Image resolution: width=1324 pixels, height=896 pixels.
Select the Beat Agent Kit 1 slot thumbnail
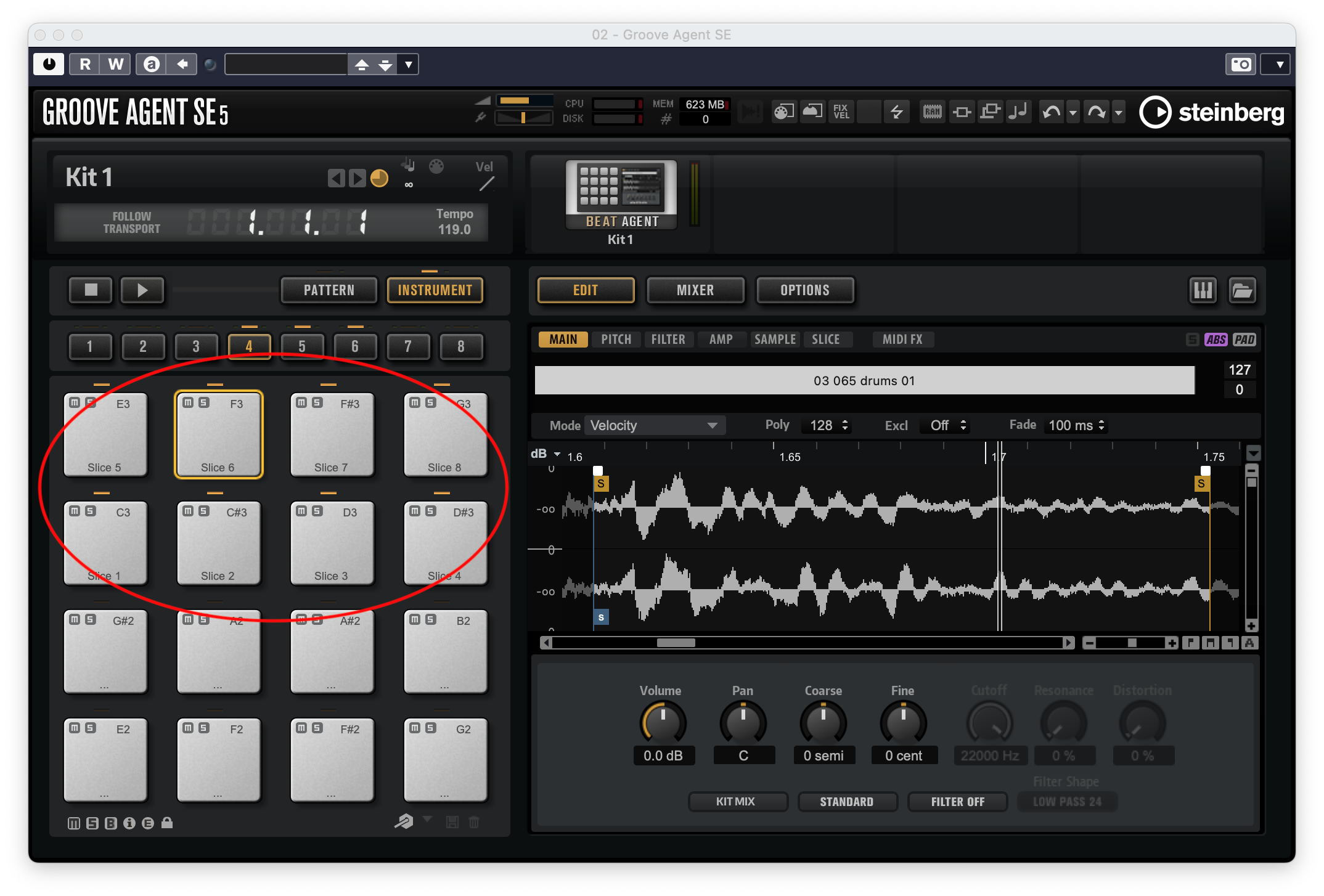(621, 195)
